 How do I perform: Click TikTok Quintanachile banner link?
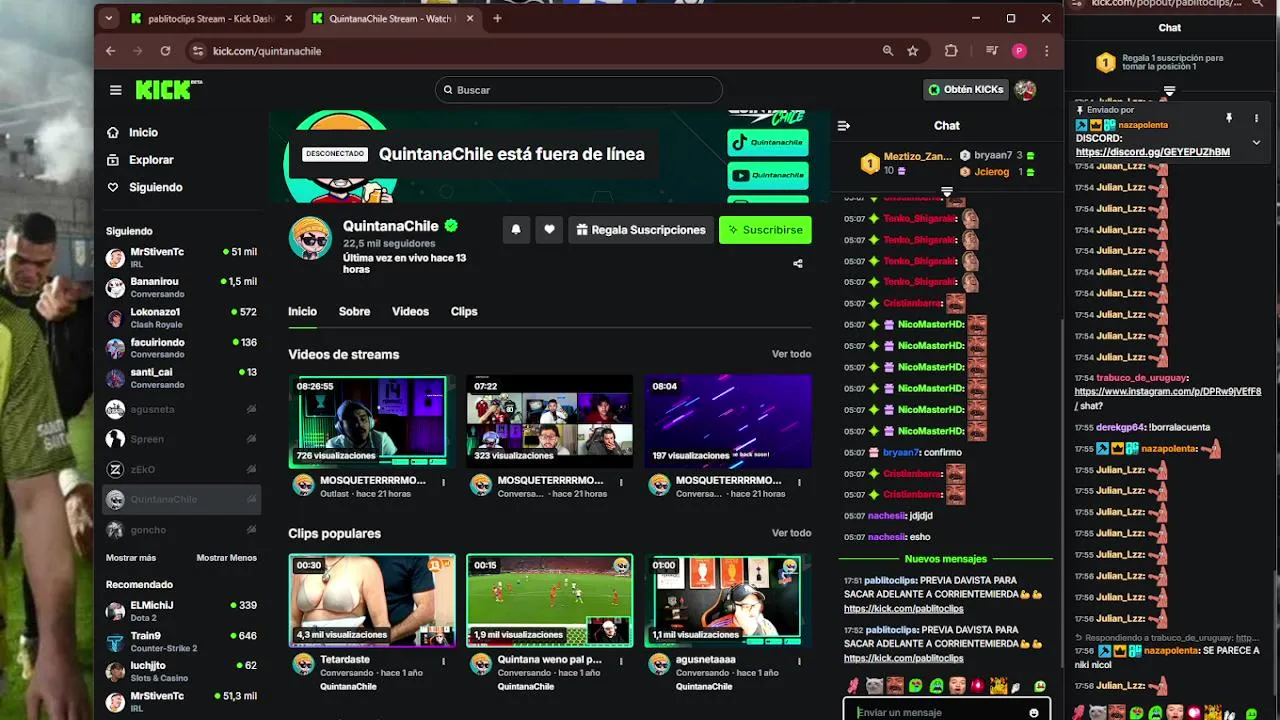coord(767,143)
